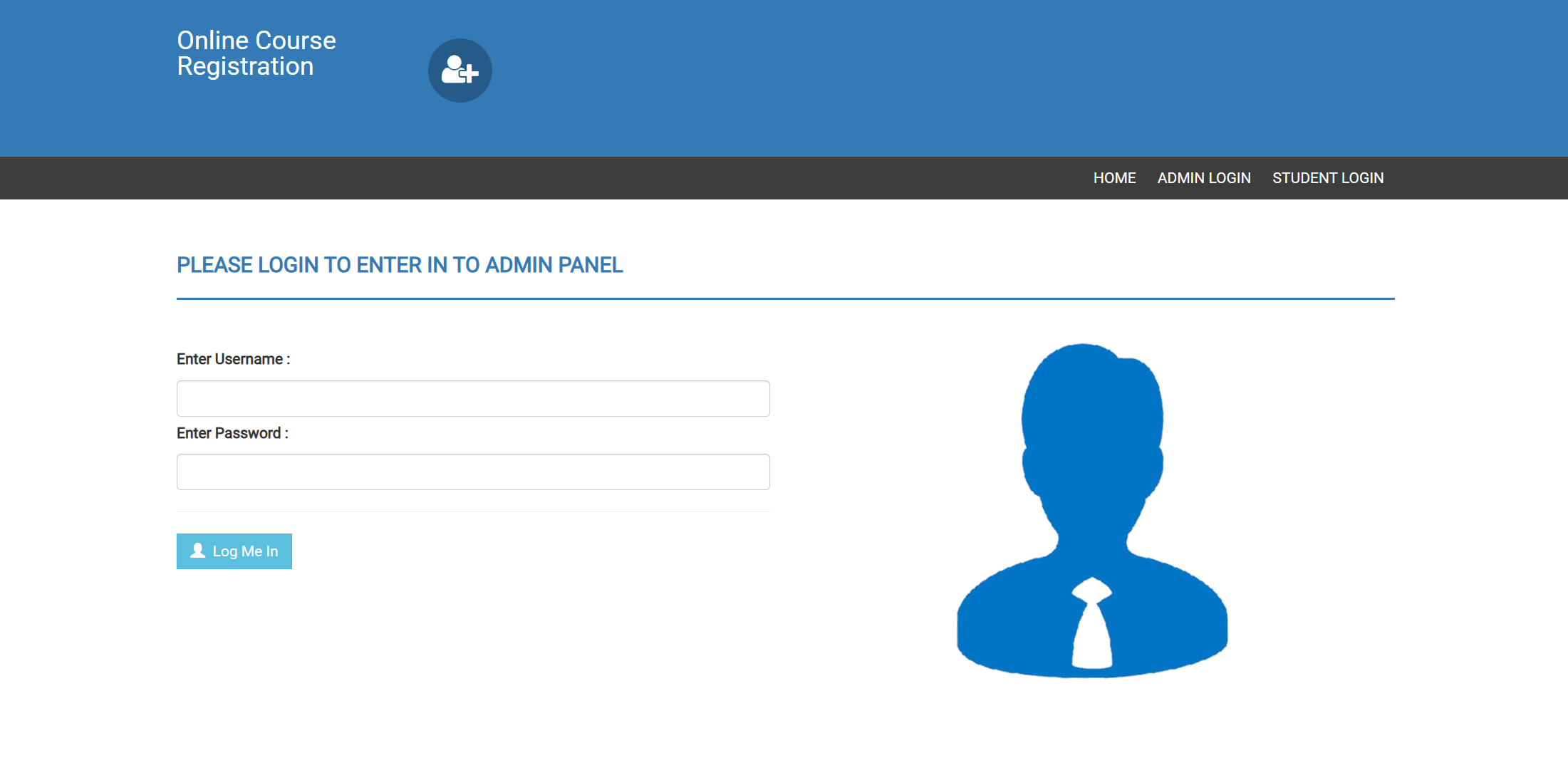
Task: Open the ADMIN LOGIN menu item
Action: (1203, 178)
